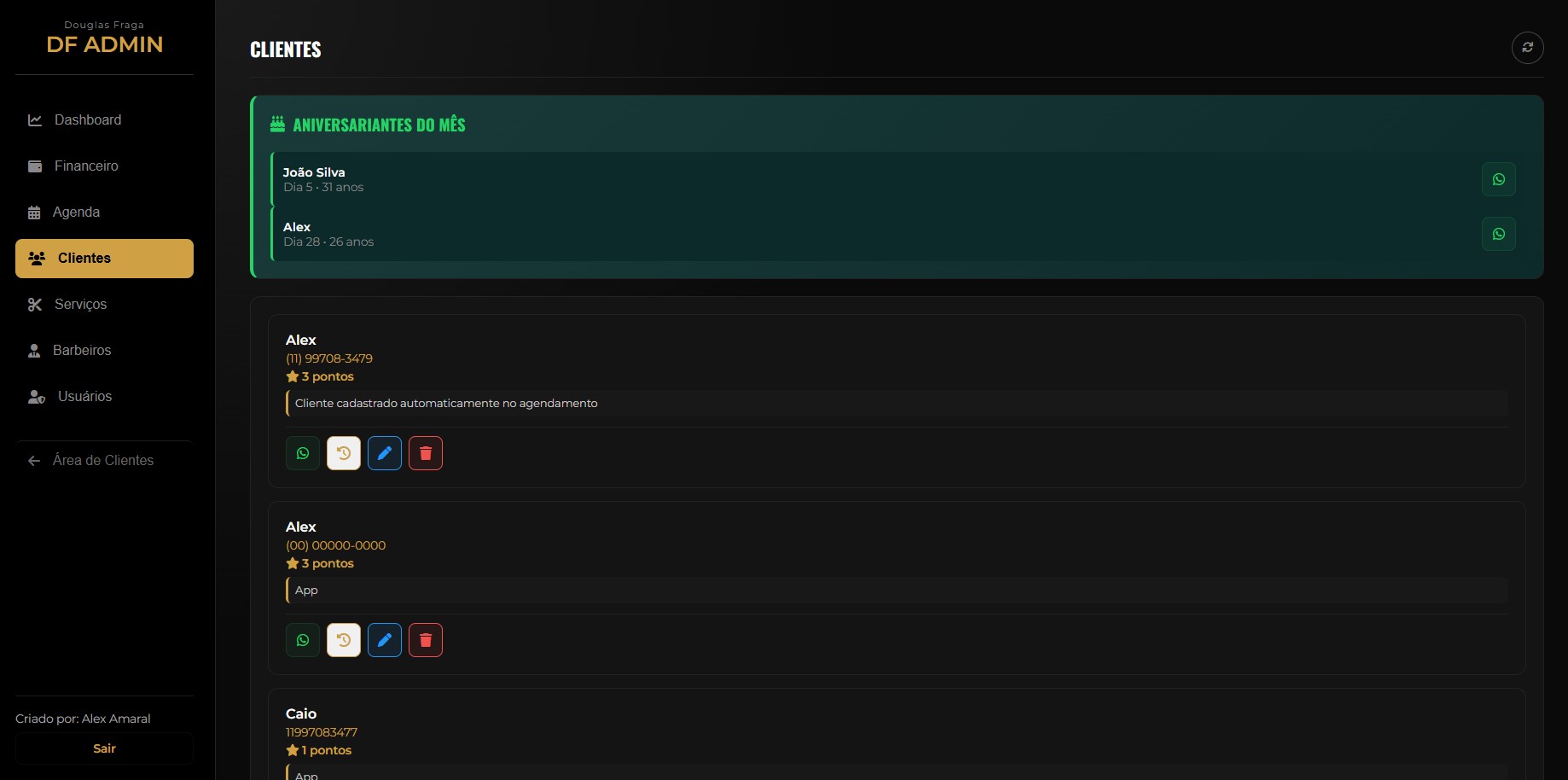
Task: Delete first Alex client with trash icon
Action: click(x=426, y=453)
